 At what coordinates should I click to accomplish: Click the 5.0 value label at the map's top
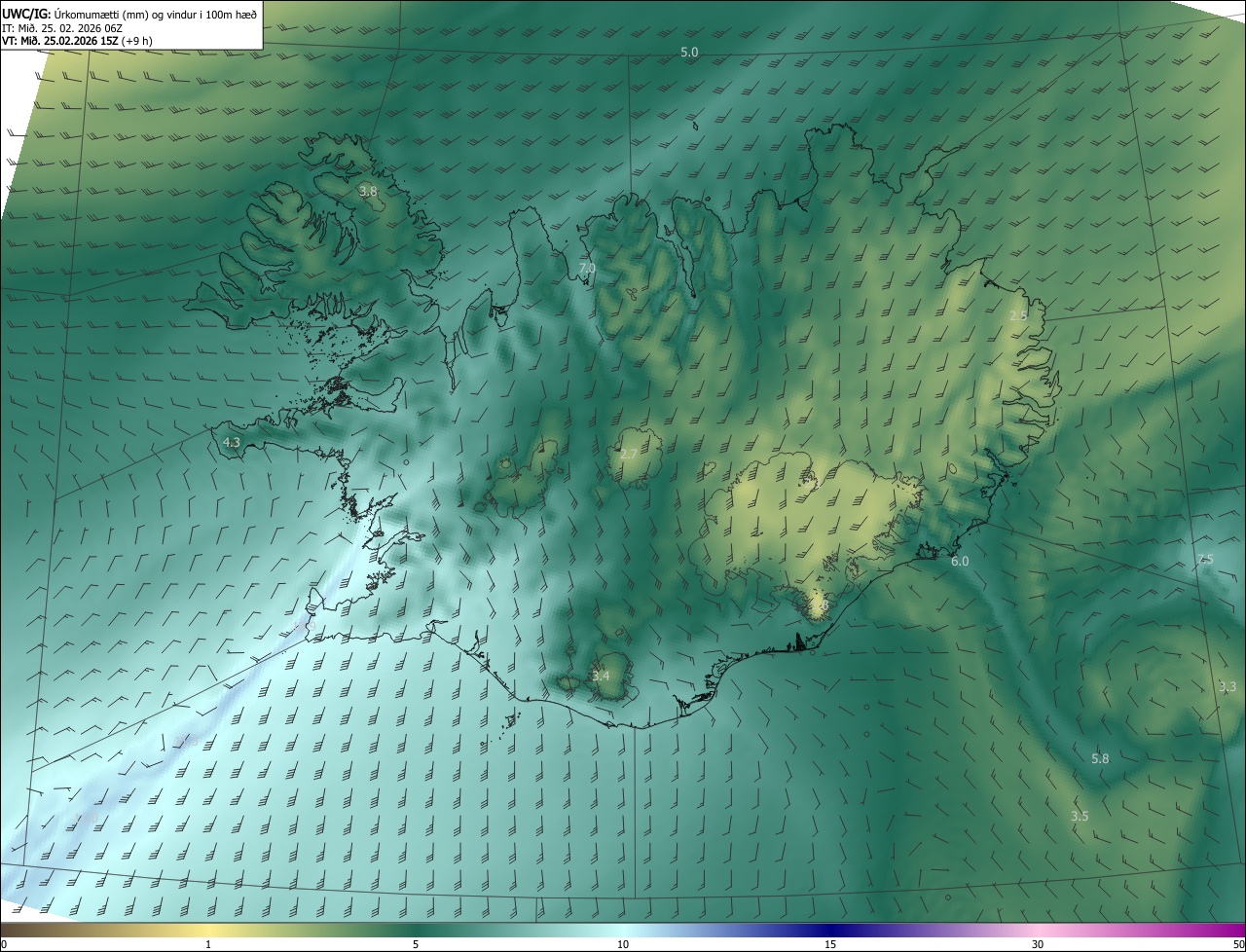689,53
